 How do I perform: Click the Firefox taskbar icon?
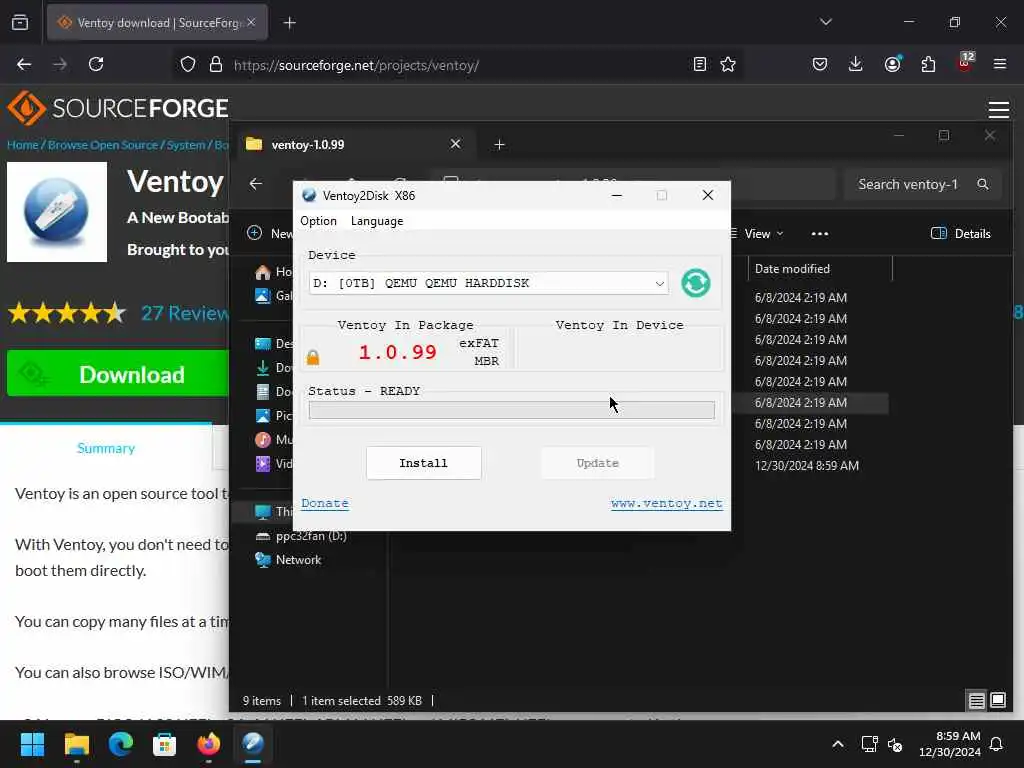tap(209, 744)
